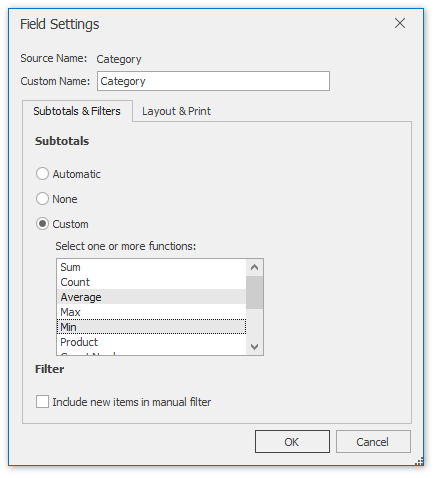Open the Subtotals & Filters tab
436x478 pixels.
(77, 111)
